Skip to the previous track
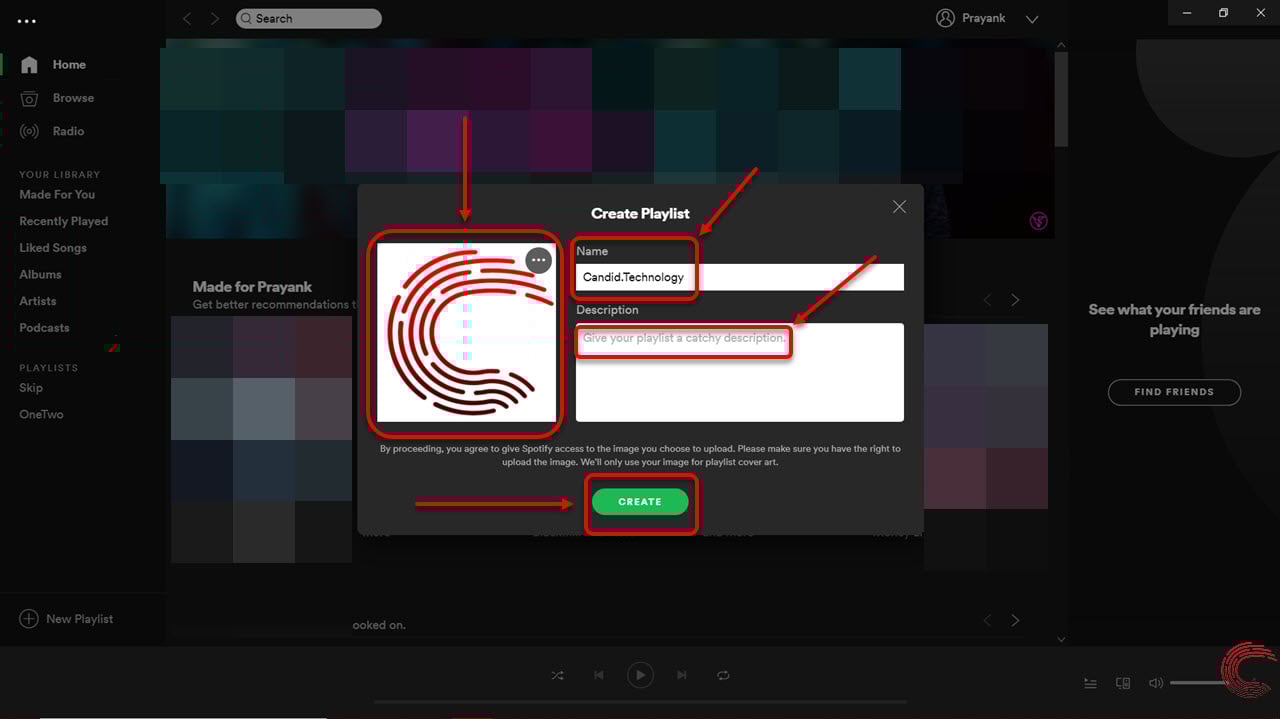This screenshot has height=719, width=1280. coord(599,676)
